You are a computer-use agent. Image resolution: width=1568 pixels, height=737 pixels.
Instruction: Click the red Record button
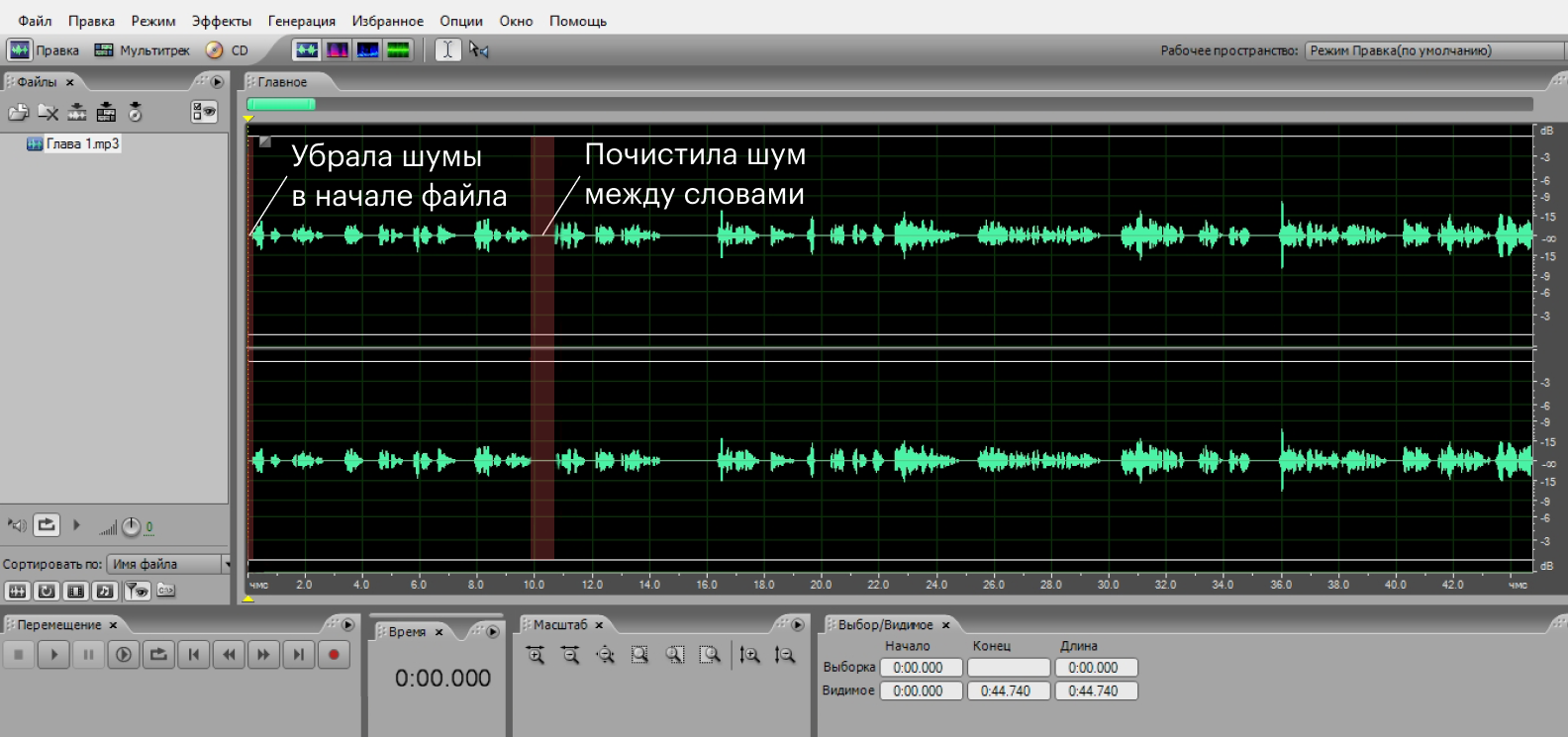[334, 654]
